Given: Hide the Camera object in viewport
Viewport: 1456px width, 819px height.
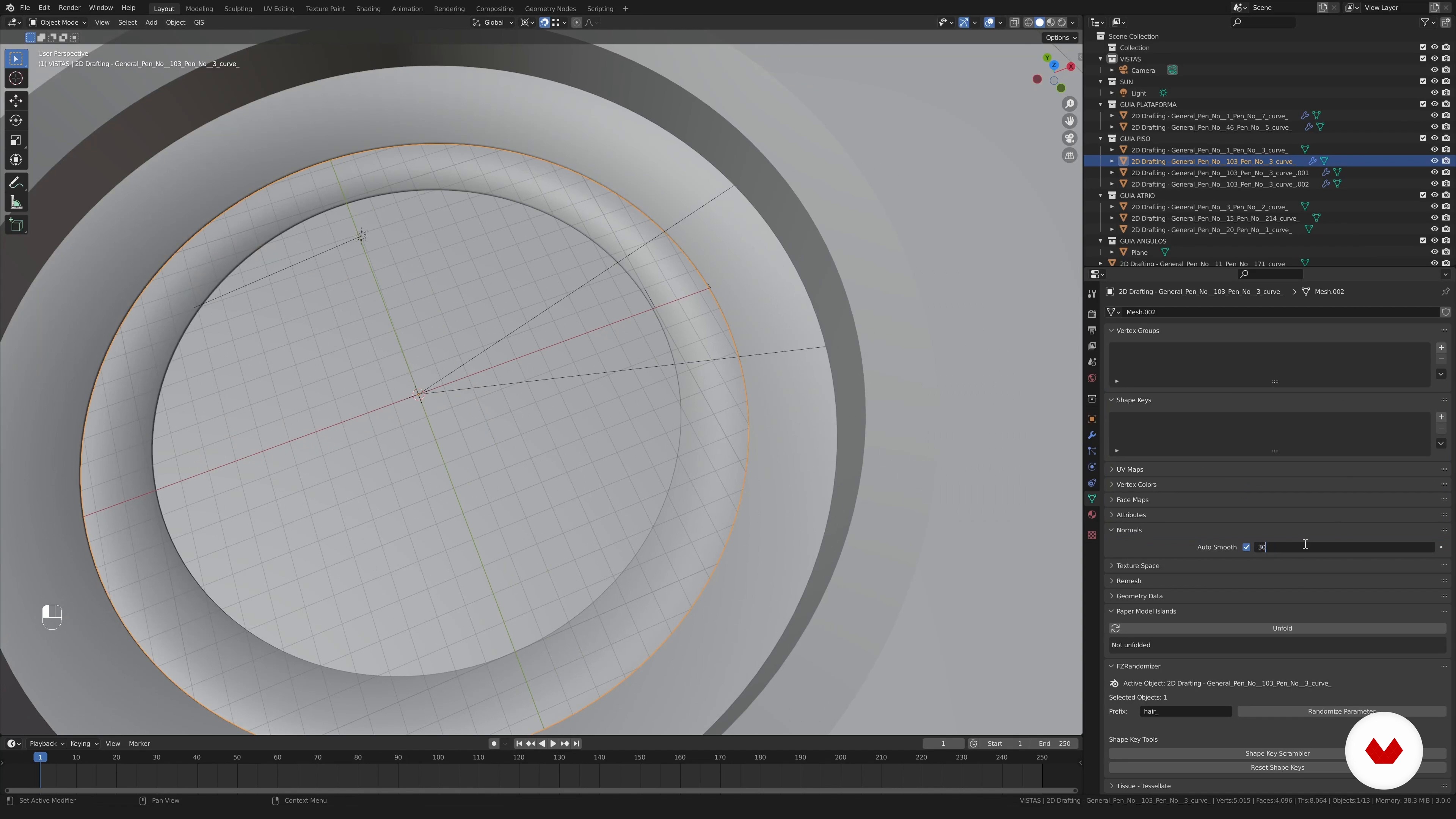Looking at the screenshot, I should [x=1434, y=70].
